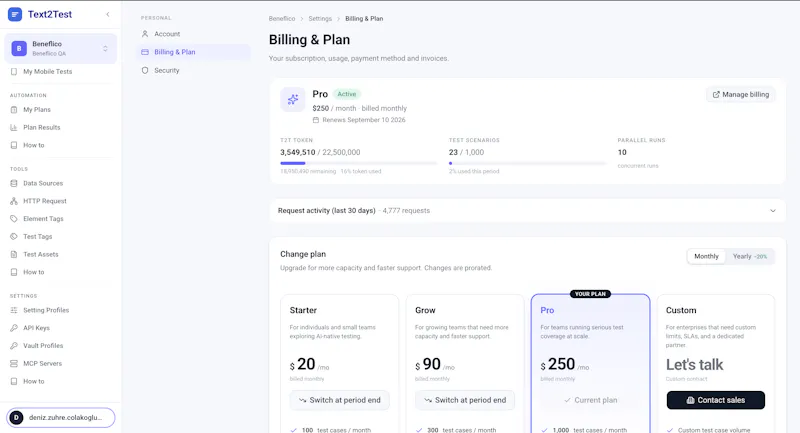Go to Beneflico in the breadcrumb
Viewport: 800px width, 433px height.
(x=282, y=18)
